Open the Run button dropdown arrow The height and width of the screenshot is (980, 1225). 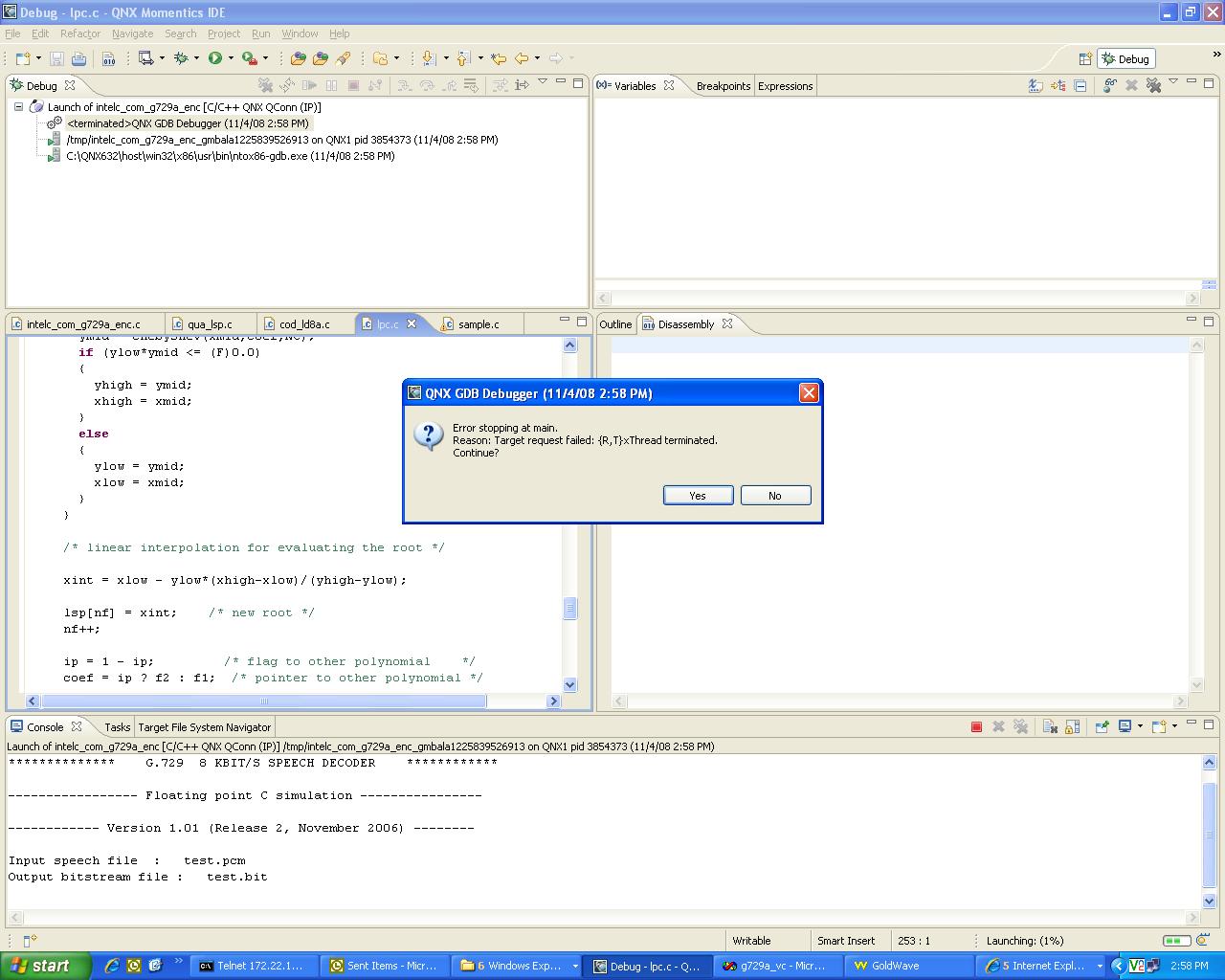231,58
